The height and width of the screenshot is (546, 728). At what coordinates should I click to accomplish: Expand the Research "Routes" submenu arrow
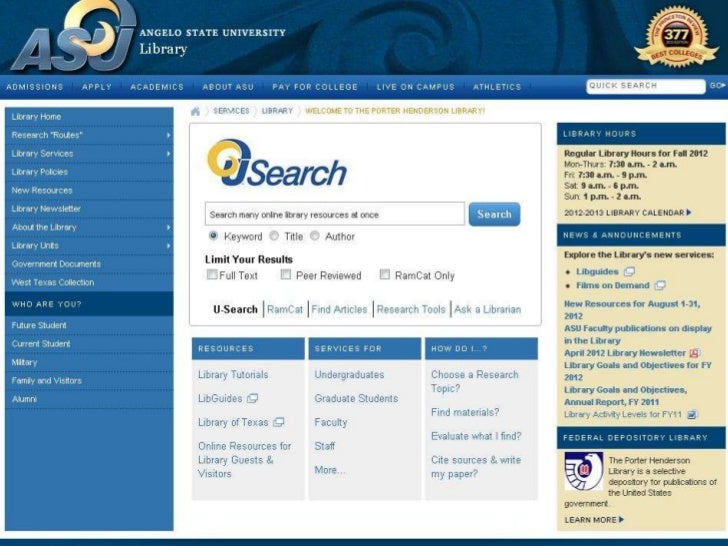coord(168,135)
